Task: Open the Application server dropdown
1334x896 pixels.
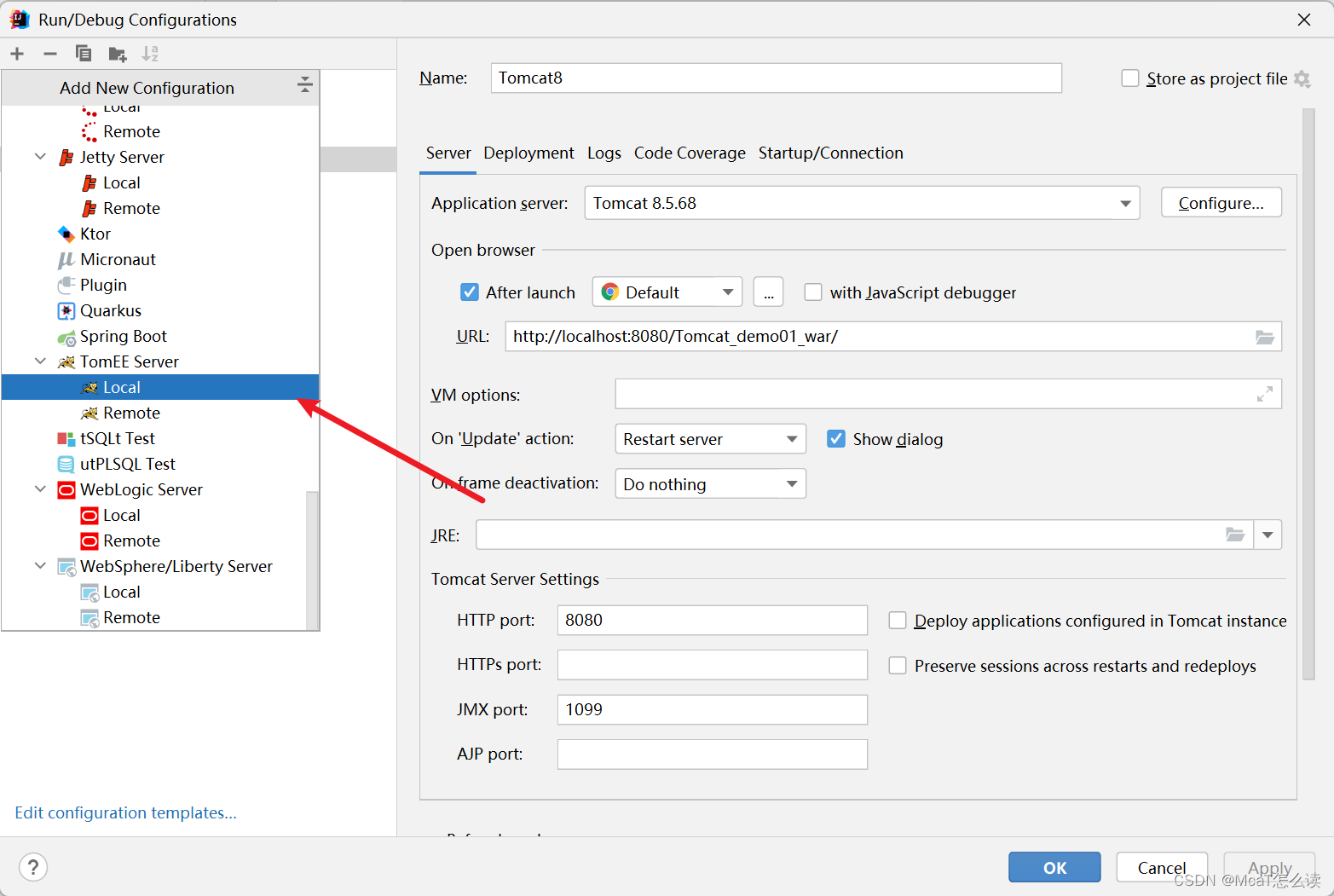Action: click(x=862, y=203)
